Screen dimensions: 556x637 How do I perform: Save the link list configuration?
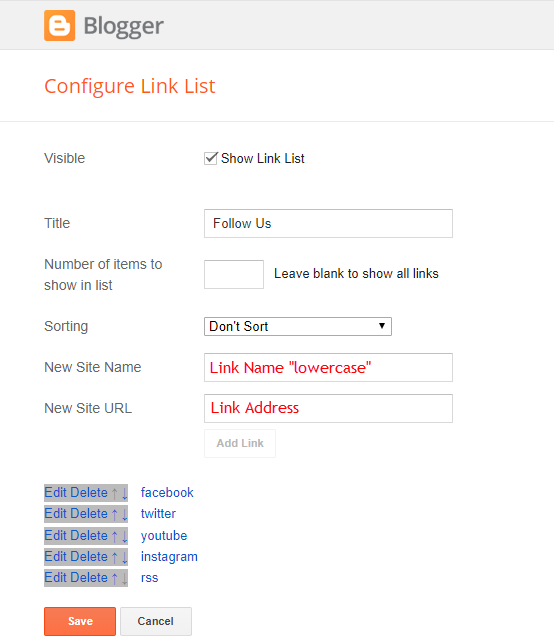coord(80,621)
